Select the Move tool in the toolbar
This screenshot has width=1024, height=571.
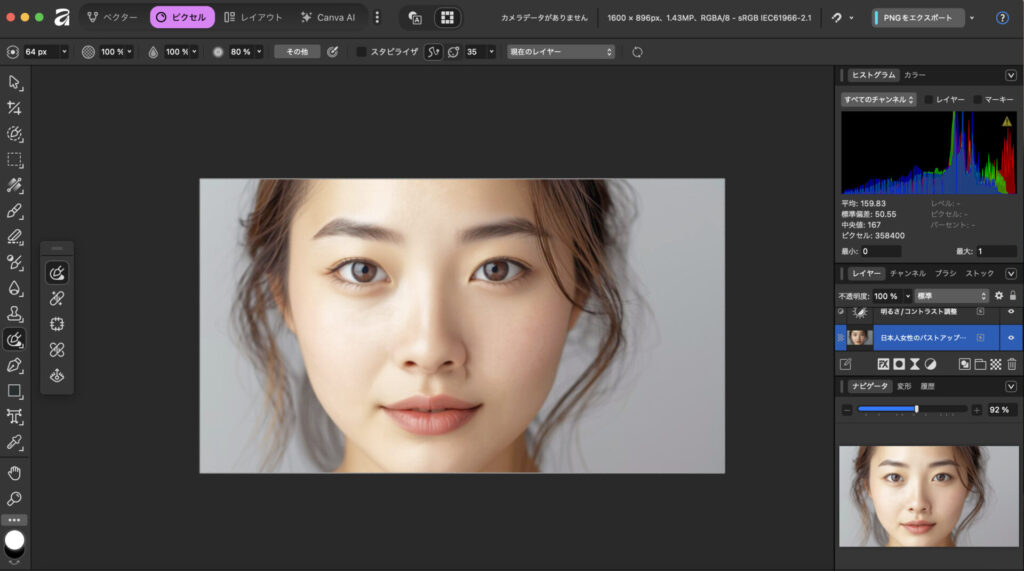pyautogui.click(x=15, y=82)
